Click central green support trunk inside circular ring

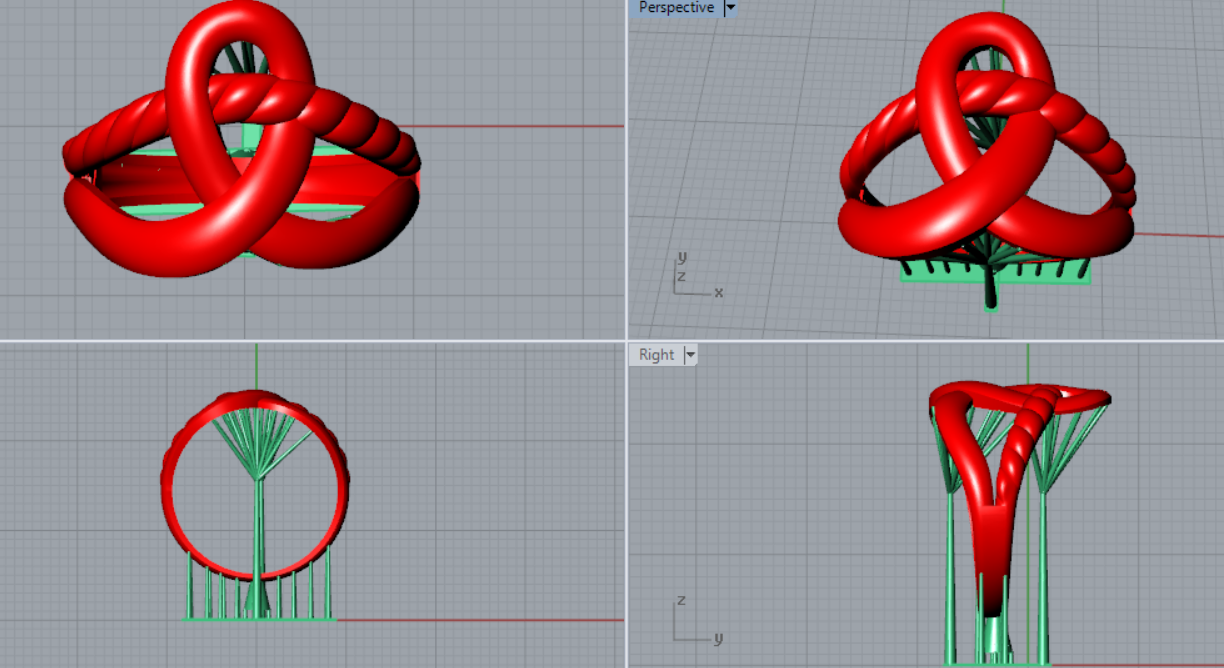point(258,530)
